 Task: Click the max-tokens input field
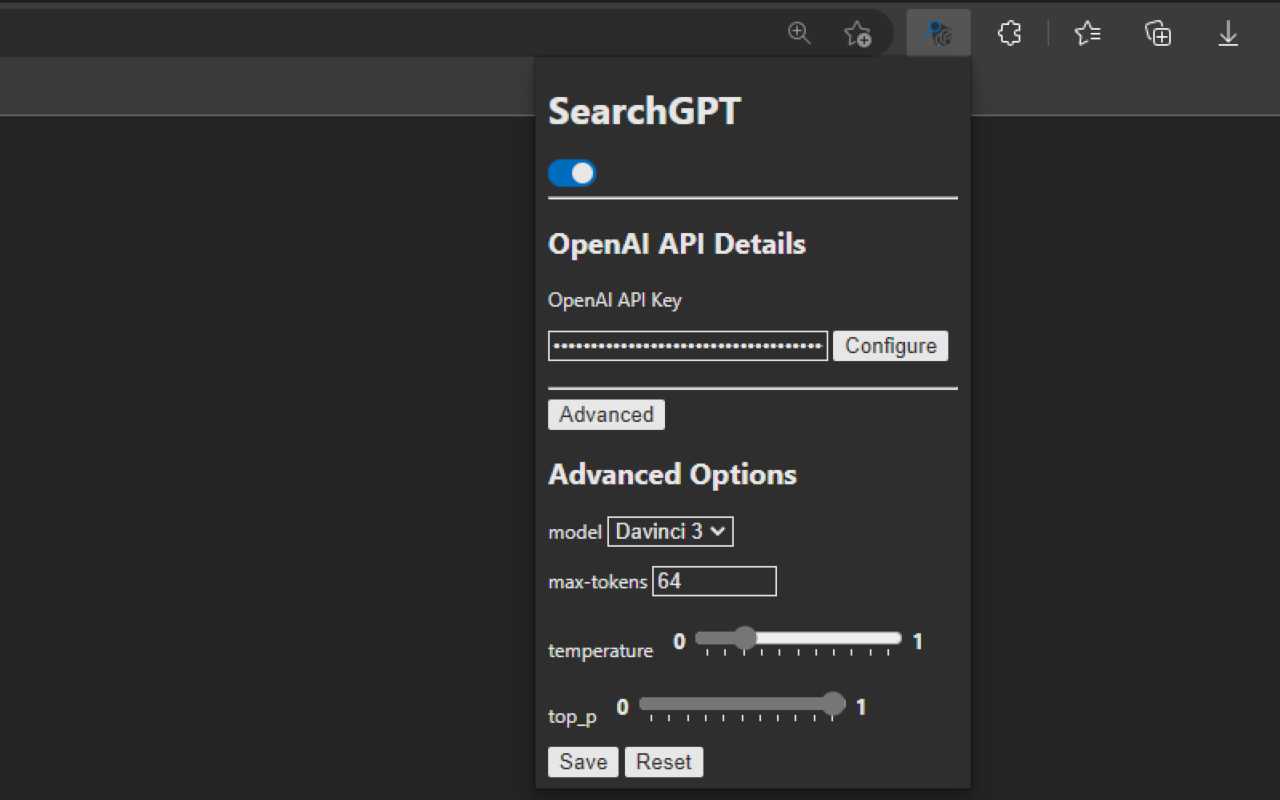[714, 581]
